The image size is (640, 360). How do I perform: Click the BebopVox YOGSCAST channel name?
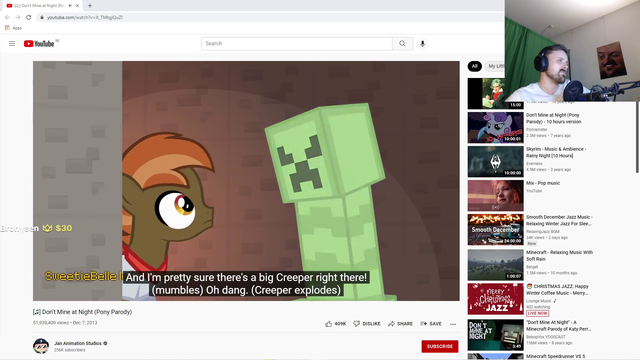(x=546, y=337)
